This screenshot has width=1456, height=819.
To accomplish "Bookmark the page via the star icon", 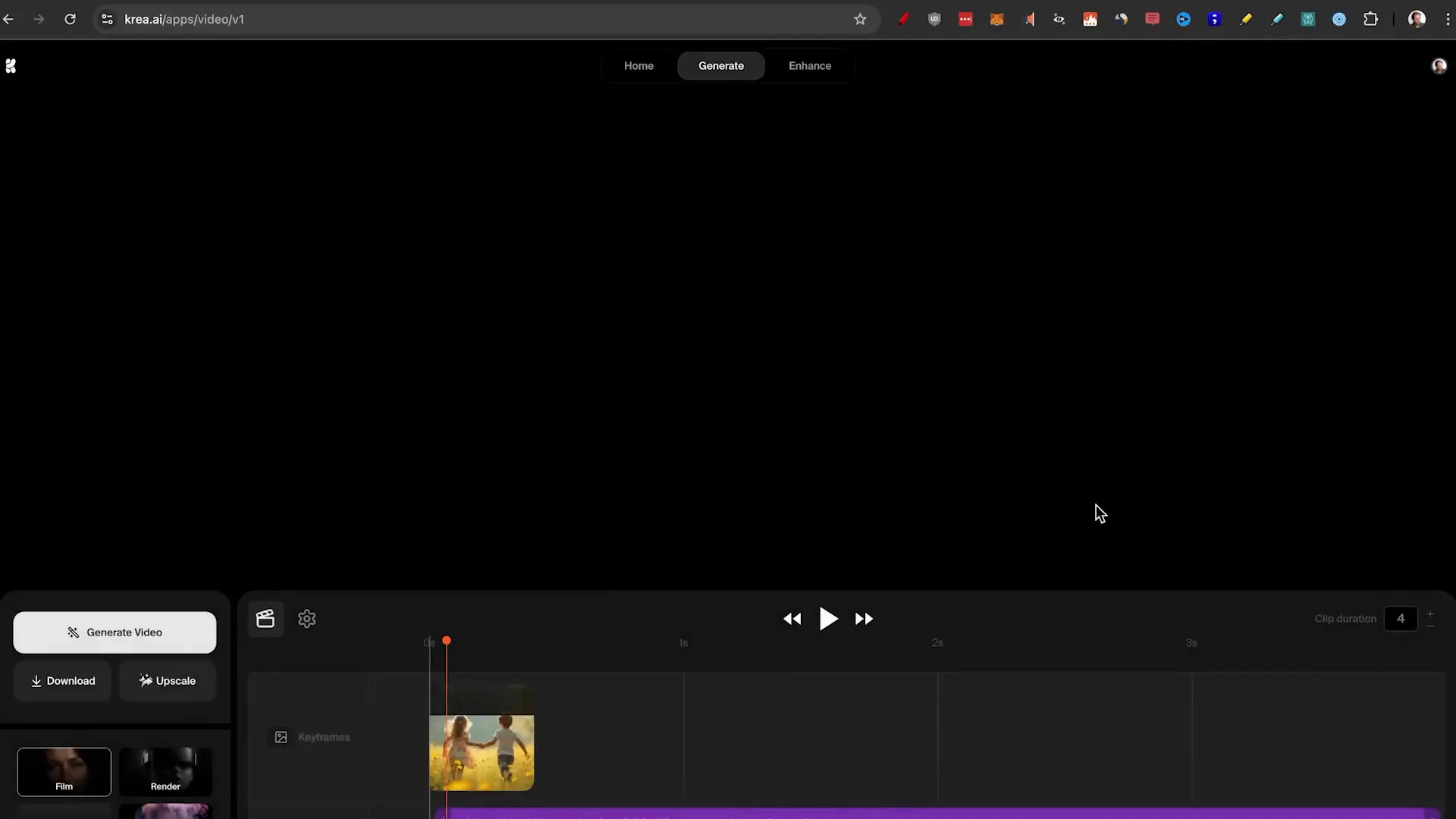I will (860, 19).
